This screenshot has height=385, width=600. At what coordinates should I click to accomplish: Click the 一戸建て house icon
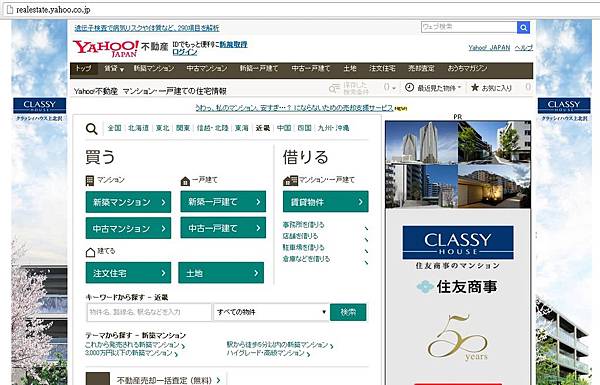pyautogui.click(x=185, y=181)
